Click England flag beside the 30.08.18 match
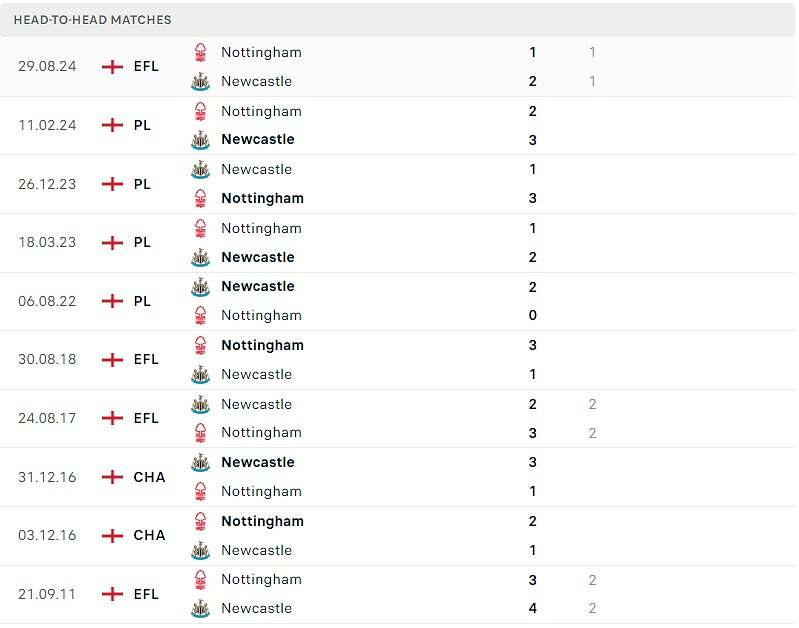This screenshot has height=628, width=799. click(113, 360)
